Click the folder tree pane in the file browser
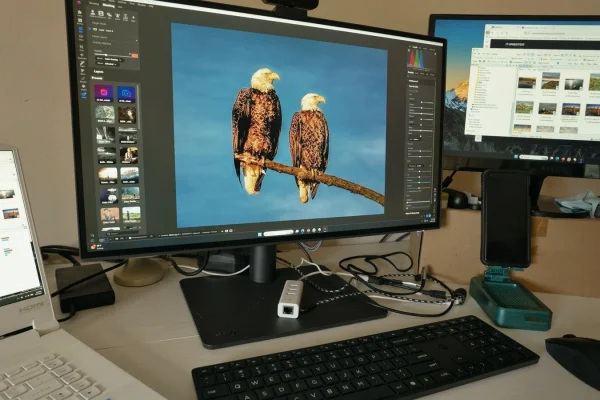Image resolution: width=600 pixels, height=400 pixels. 489,98
